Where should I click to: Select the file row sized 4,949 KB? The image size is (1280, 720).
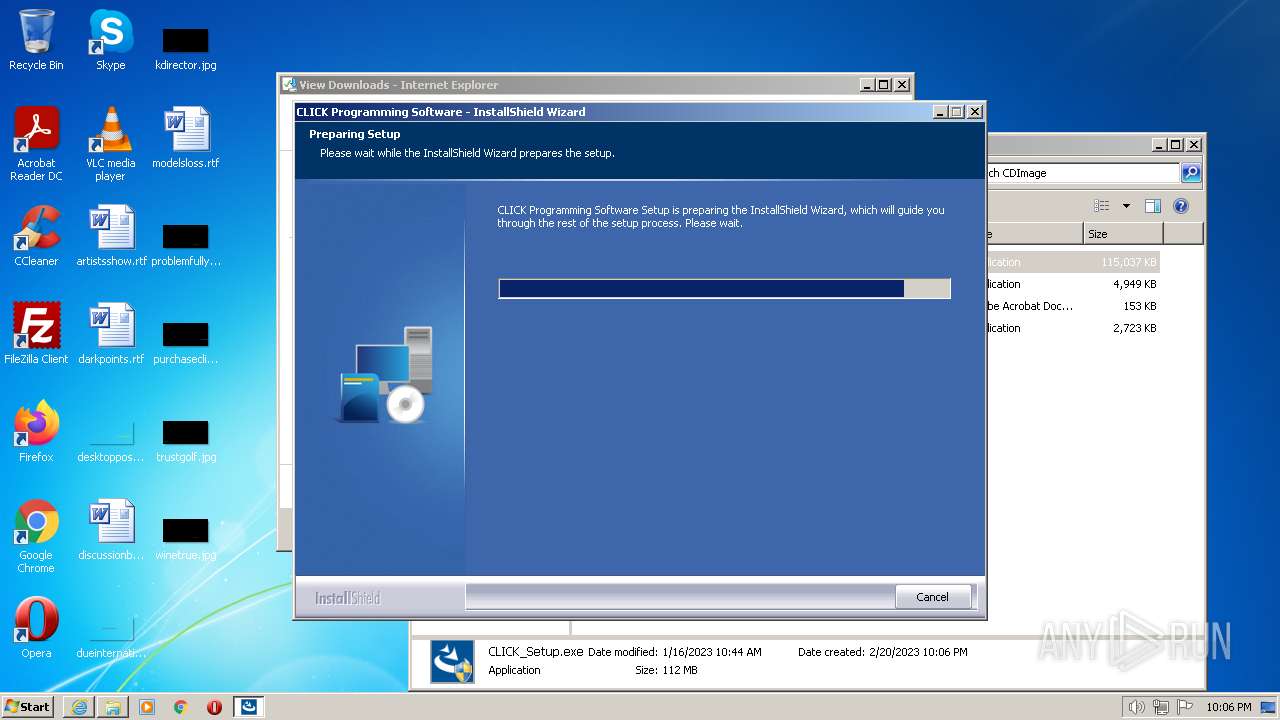1073,284
